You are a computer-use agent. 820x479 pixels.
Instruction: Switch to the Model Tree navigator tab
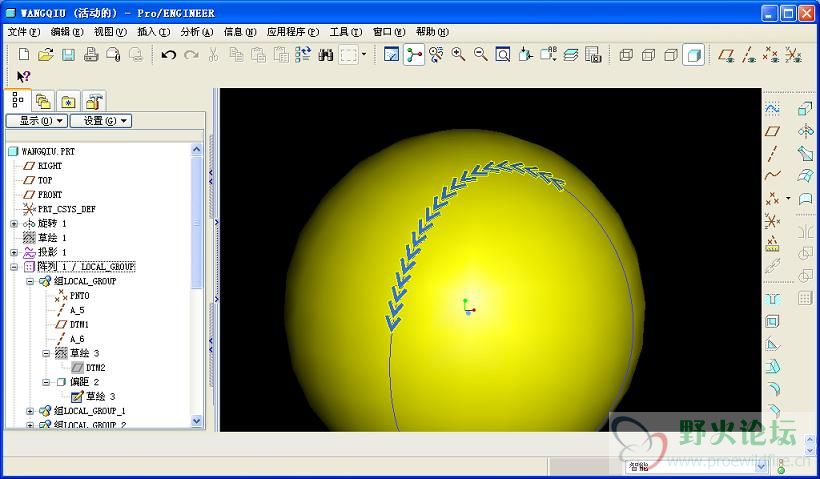pos(18,99)
